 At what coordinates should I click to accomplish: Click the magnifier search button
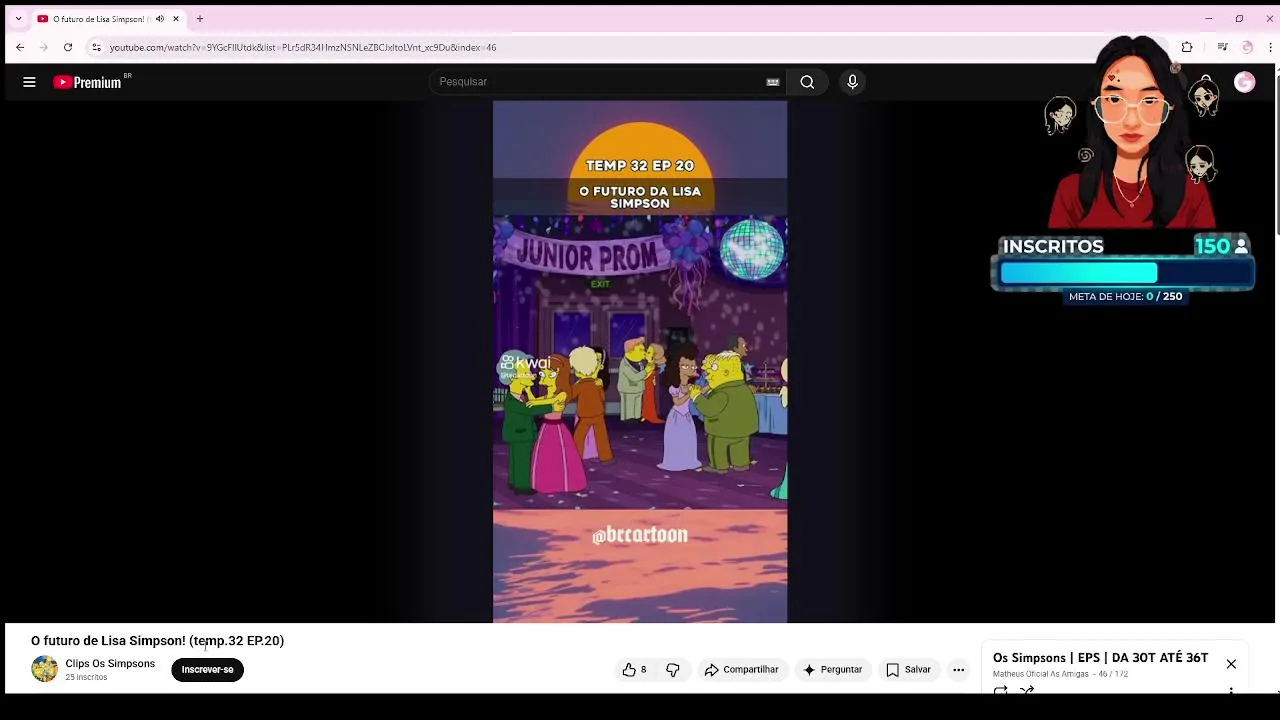[807, 82]
